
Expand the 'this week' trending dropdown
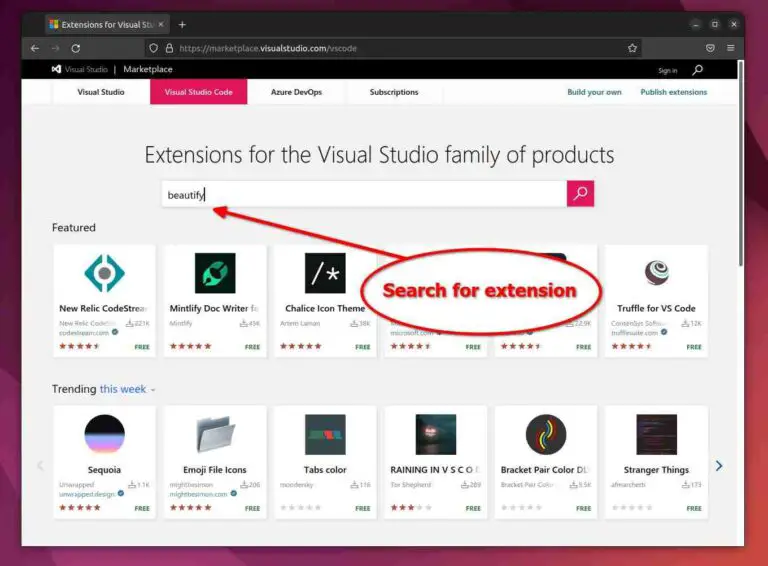pyautogui.click(x=127, y=389)
